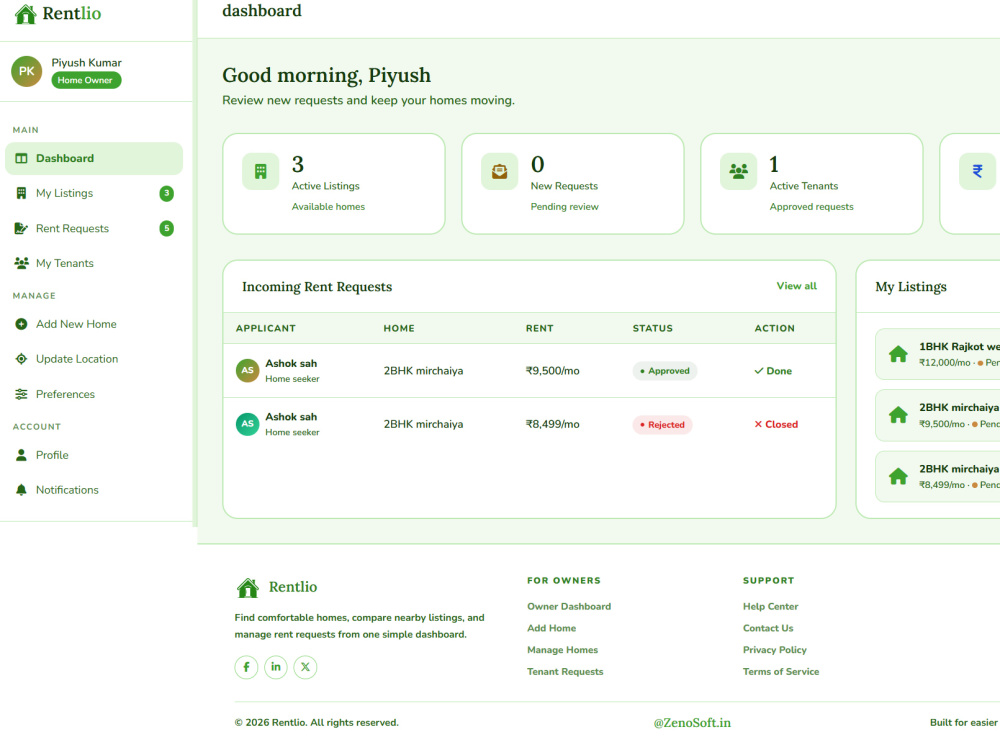The width and height of the screenshot is (1000, 750).
Task: Click the ₹8,499/mo rent cell
Action: tap(552, 425)
